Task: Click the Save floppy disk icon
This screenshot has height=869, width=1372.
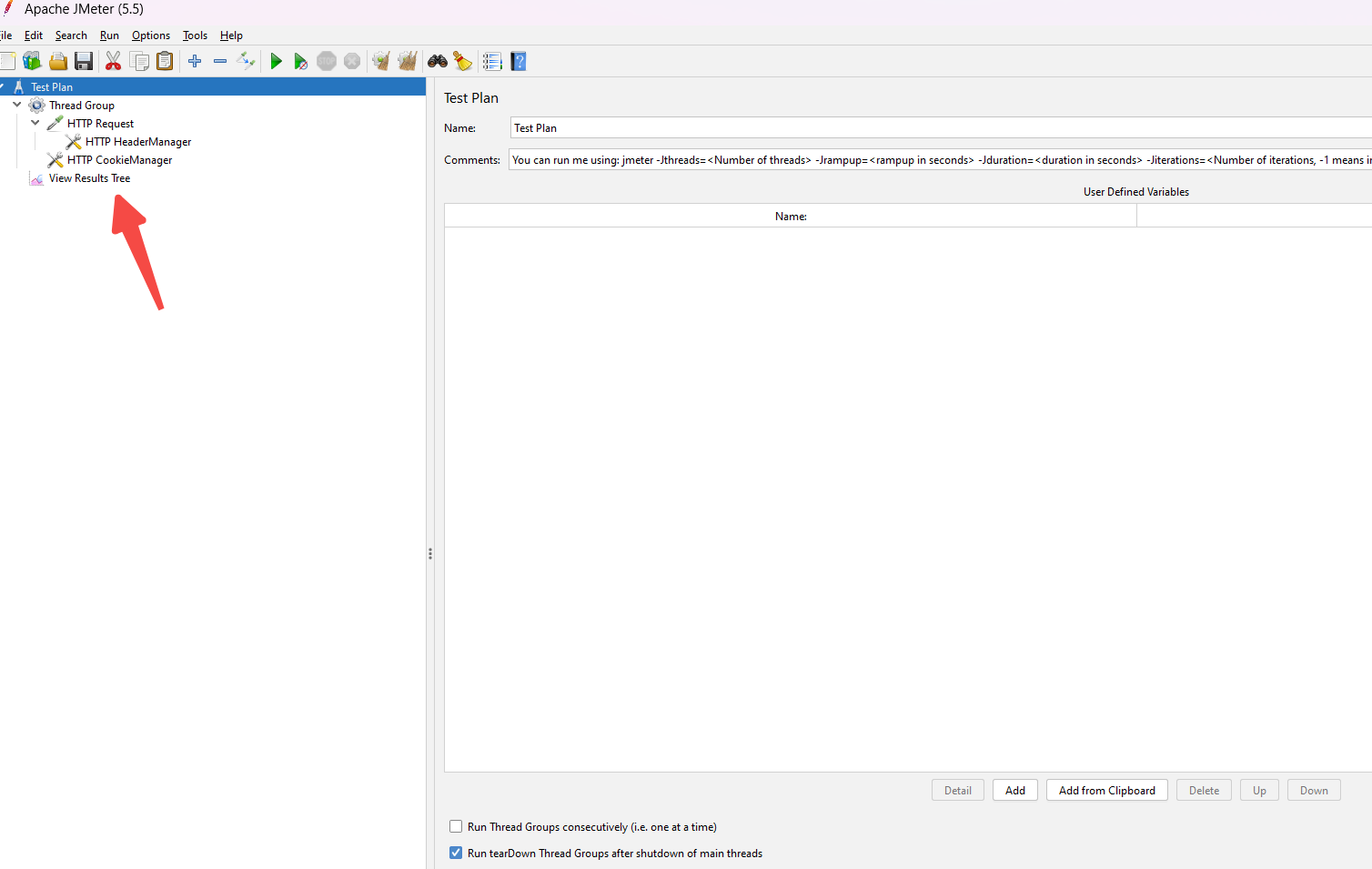Action: click(84, 61)
